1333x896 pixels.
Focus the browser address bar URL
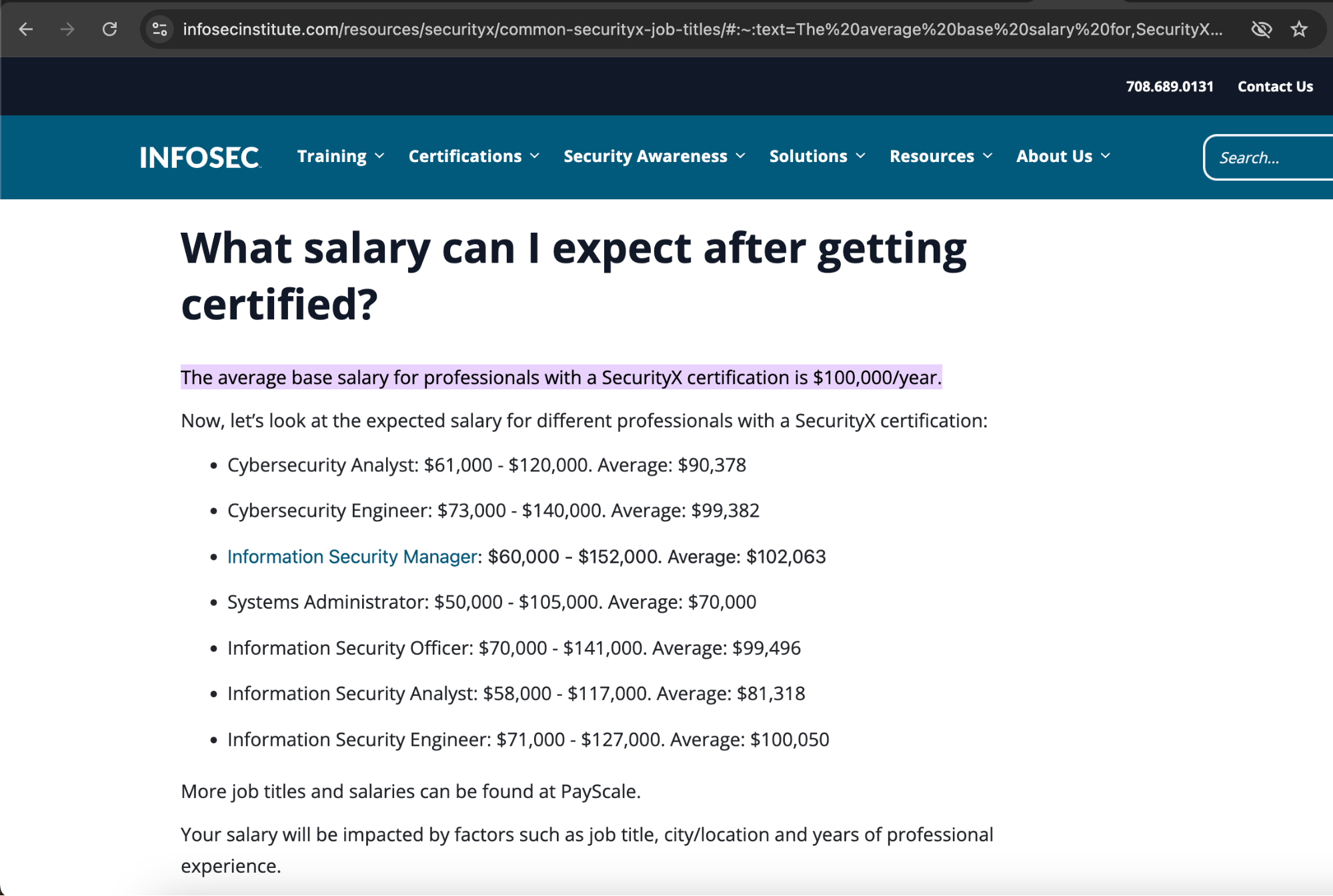click(702, 29)
